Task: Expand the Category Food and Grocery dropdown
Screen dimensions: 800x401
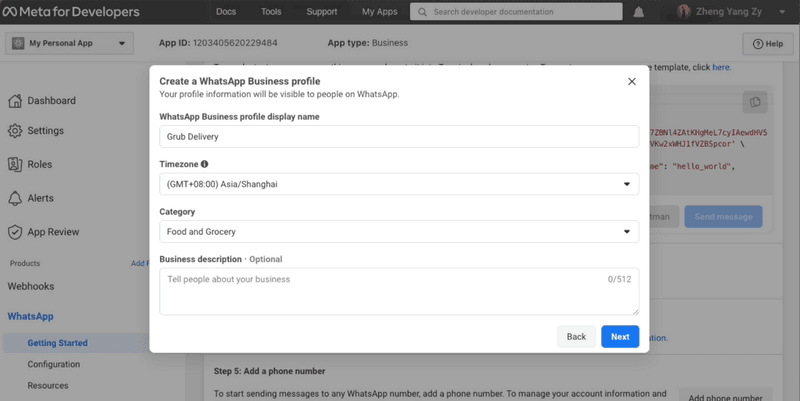Action: 399,232
